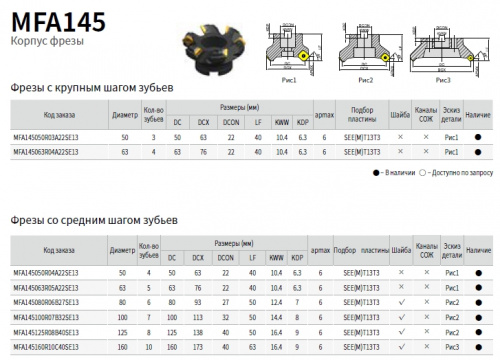Click heading 'Фрезы с крупным шагом зубьев'

[x=92, y=88]
